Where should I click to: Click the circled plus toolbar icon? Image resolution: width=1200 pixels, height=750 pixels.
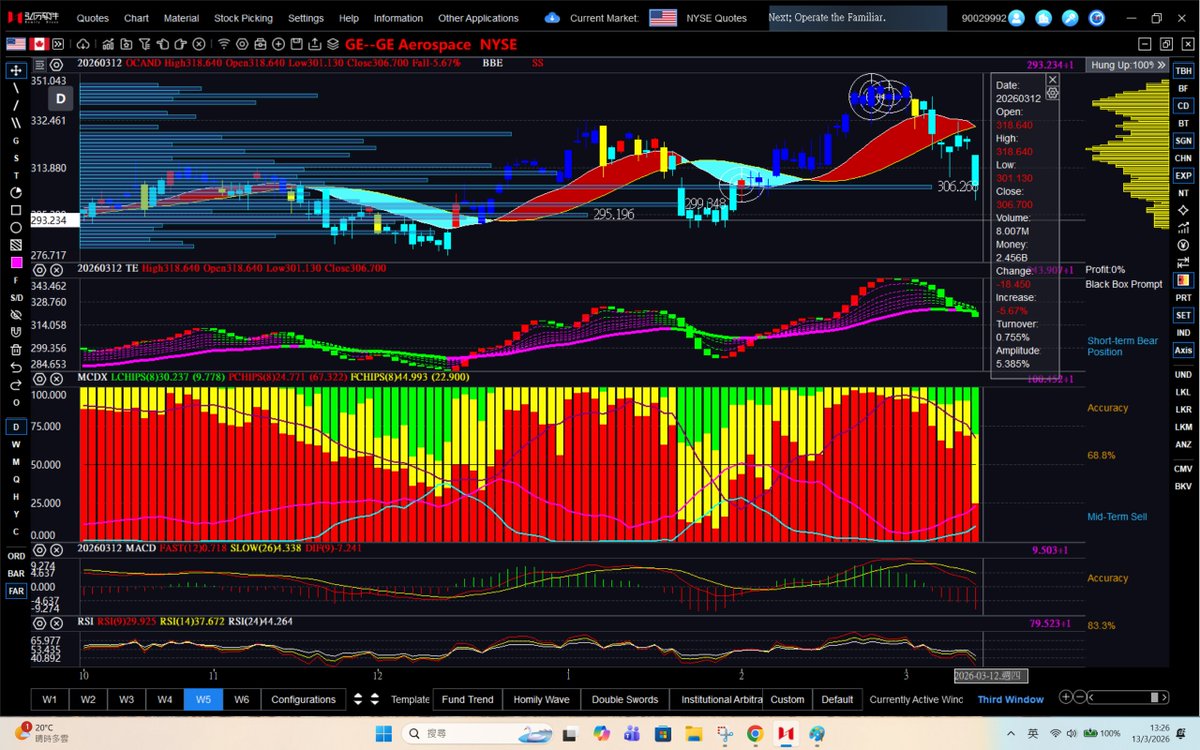(279, 44)
